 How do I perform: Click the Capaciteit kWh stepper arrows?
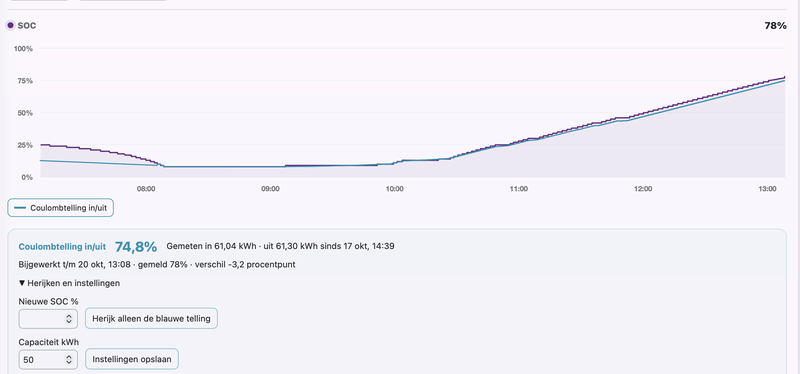tap(69, 360)
